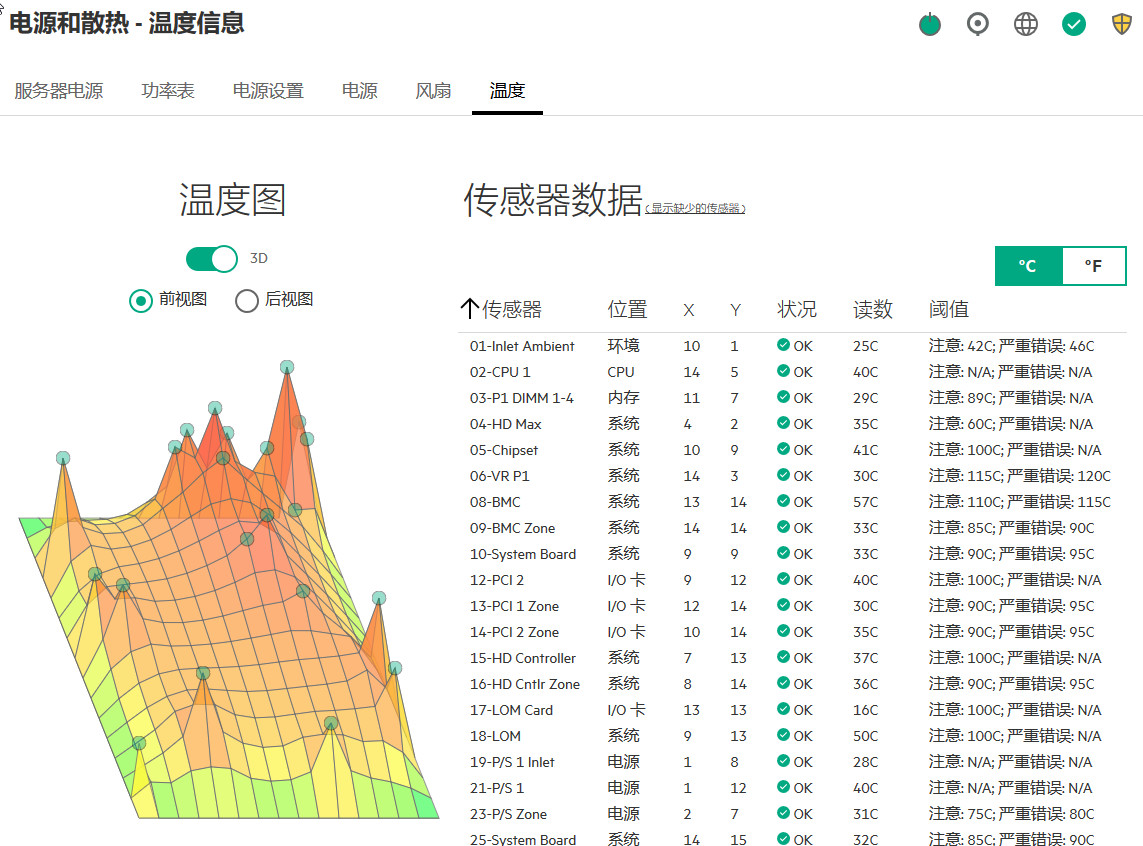Click the UID indicator target icon
Image resolution: width=1143 pixels, height=846 pixels.
point(978,24)
